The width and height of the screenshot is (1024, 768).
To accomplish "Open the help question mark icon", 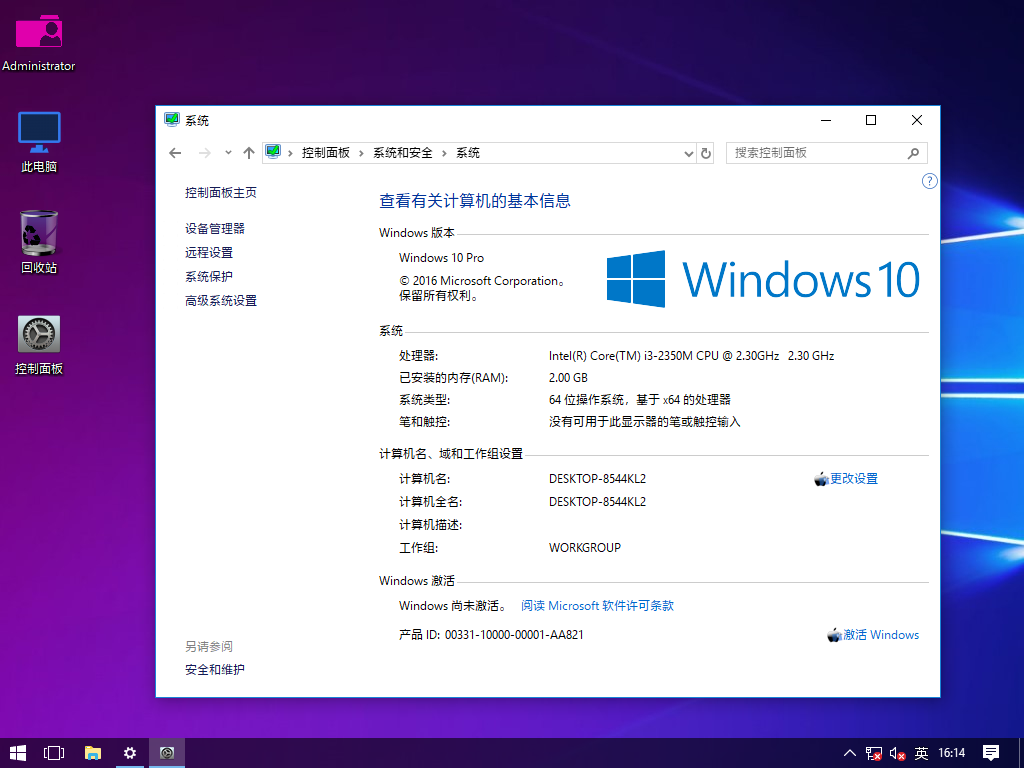I will coord(929,181).
